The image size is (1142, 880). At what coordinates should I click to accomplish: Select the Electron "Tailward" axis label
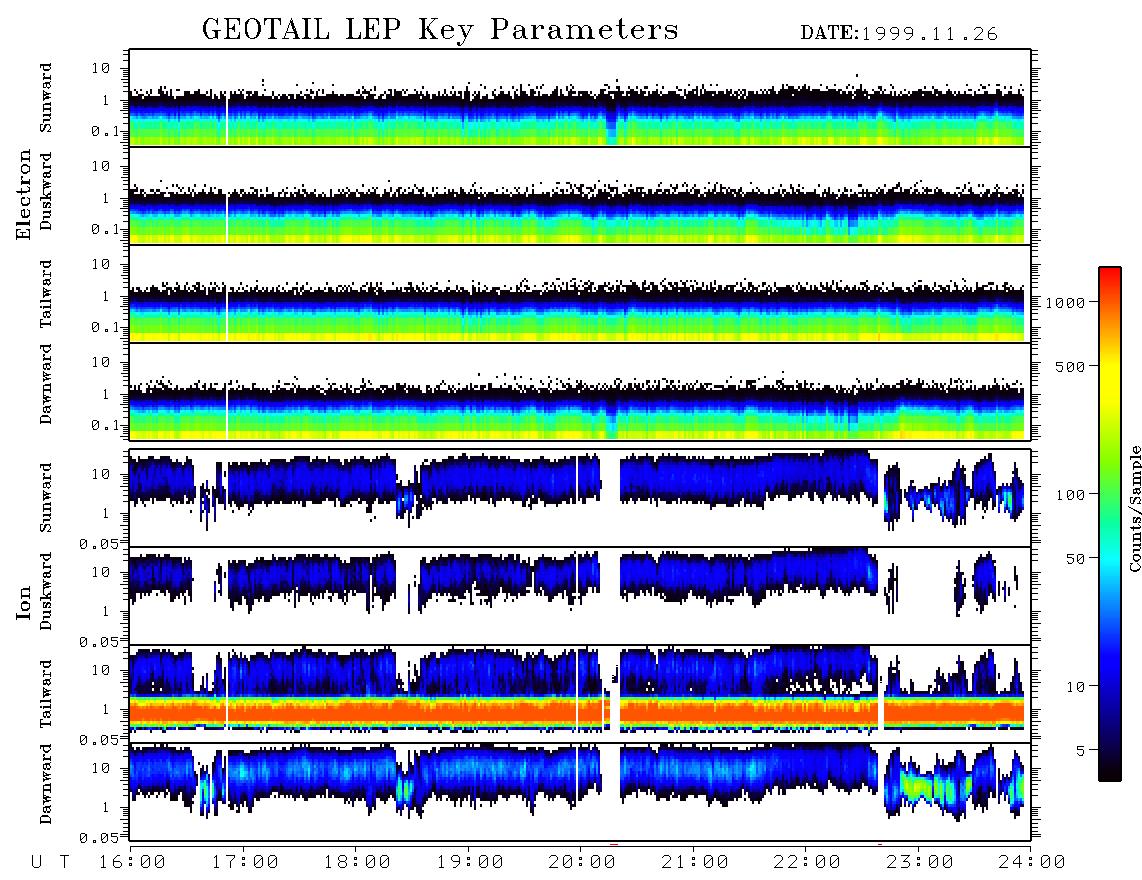(46, 293)
